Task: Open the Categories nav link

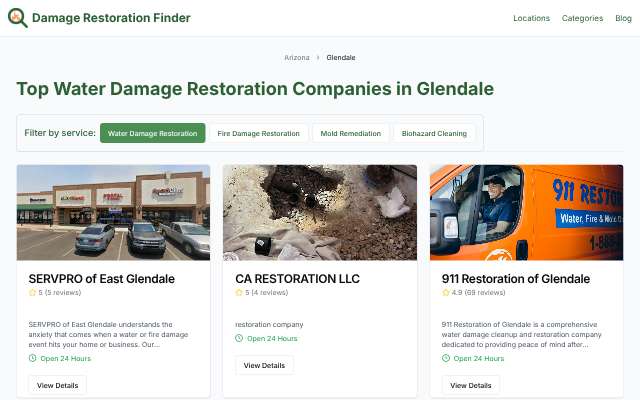Action: click(x=582, y=18)
